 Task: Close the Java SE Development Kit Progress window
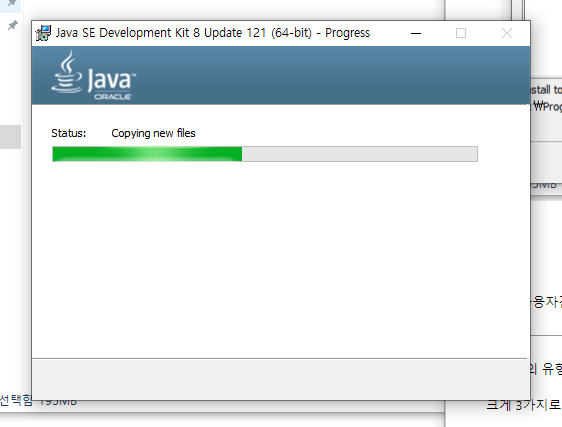(507, 33)
